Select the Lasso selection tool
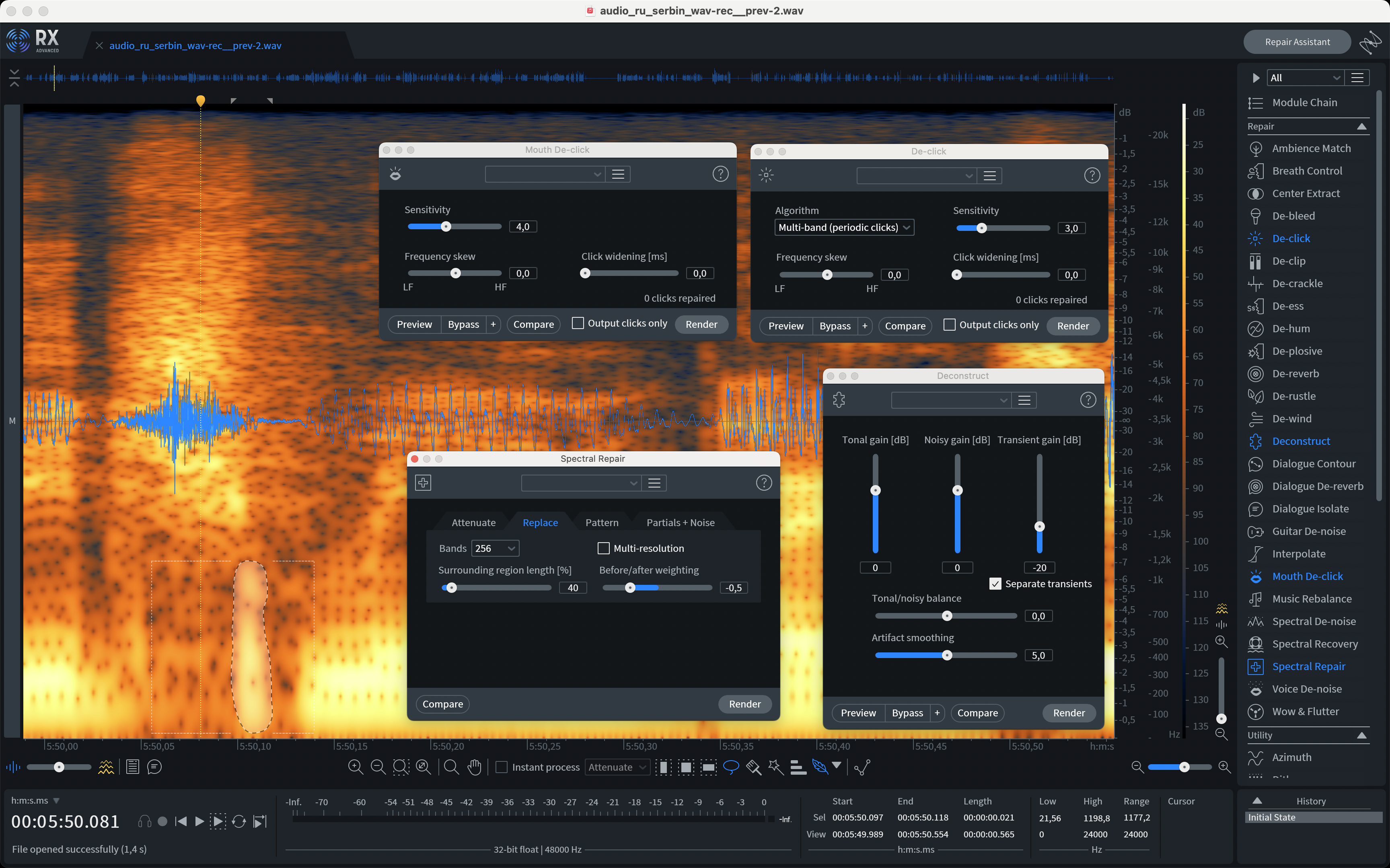Screen dimensions: 1390x868 (730, 767)
